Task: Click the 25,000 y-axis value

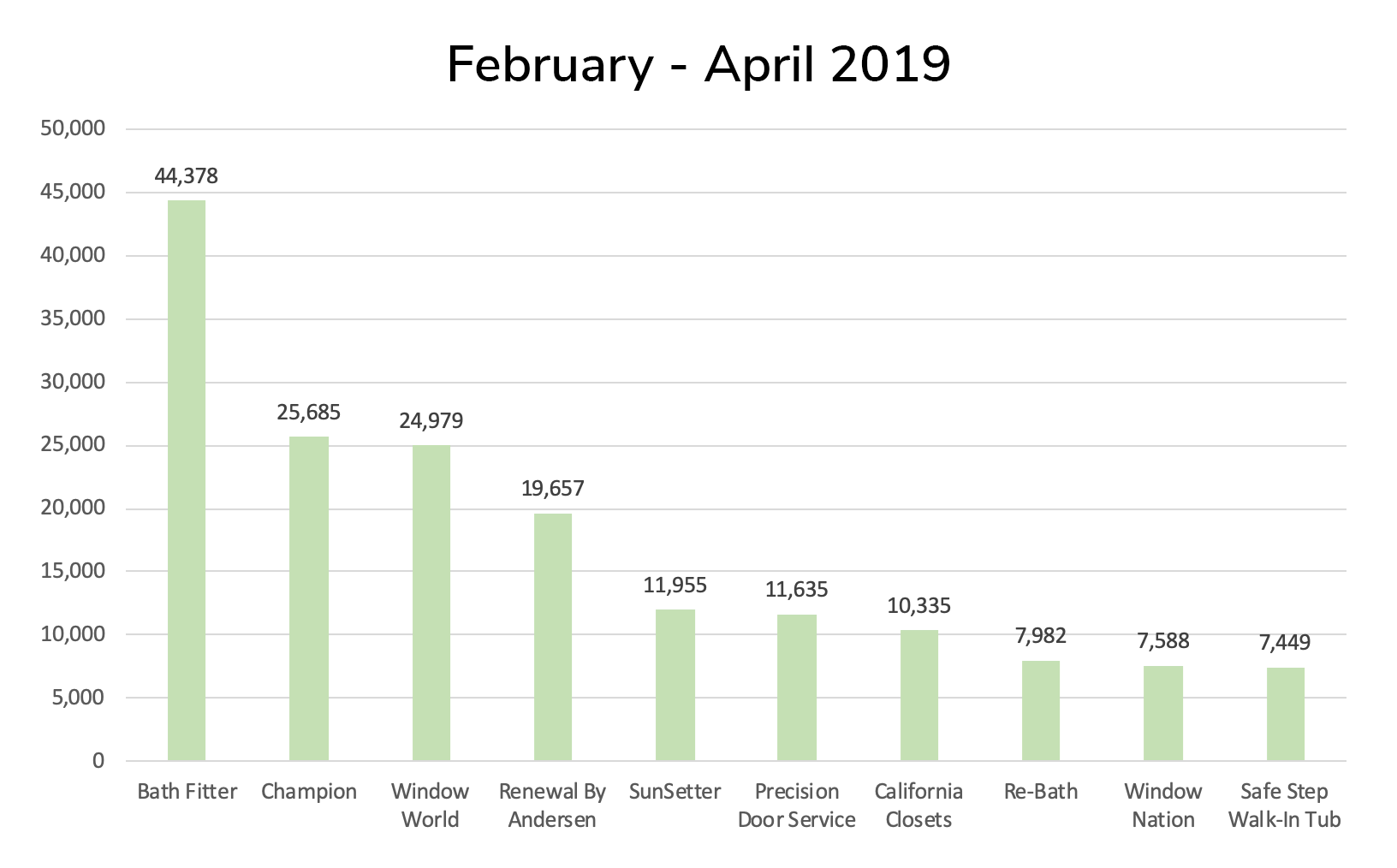Action: (x=73, y=445)
